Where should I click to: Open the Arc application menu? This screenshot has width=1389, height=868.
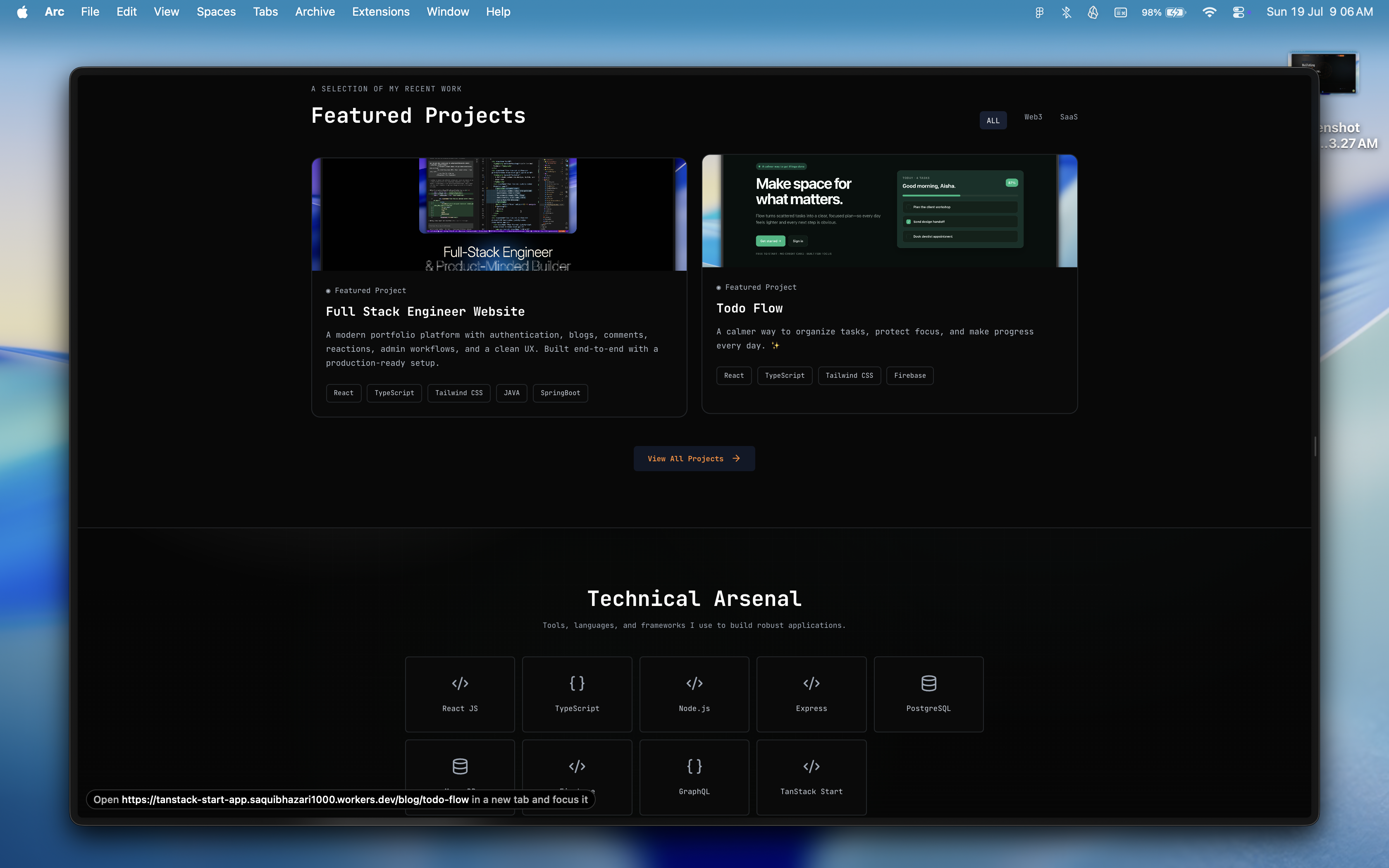[x=55, y=12]
